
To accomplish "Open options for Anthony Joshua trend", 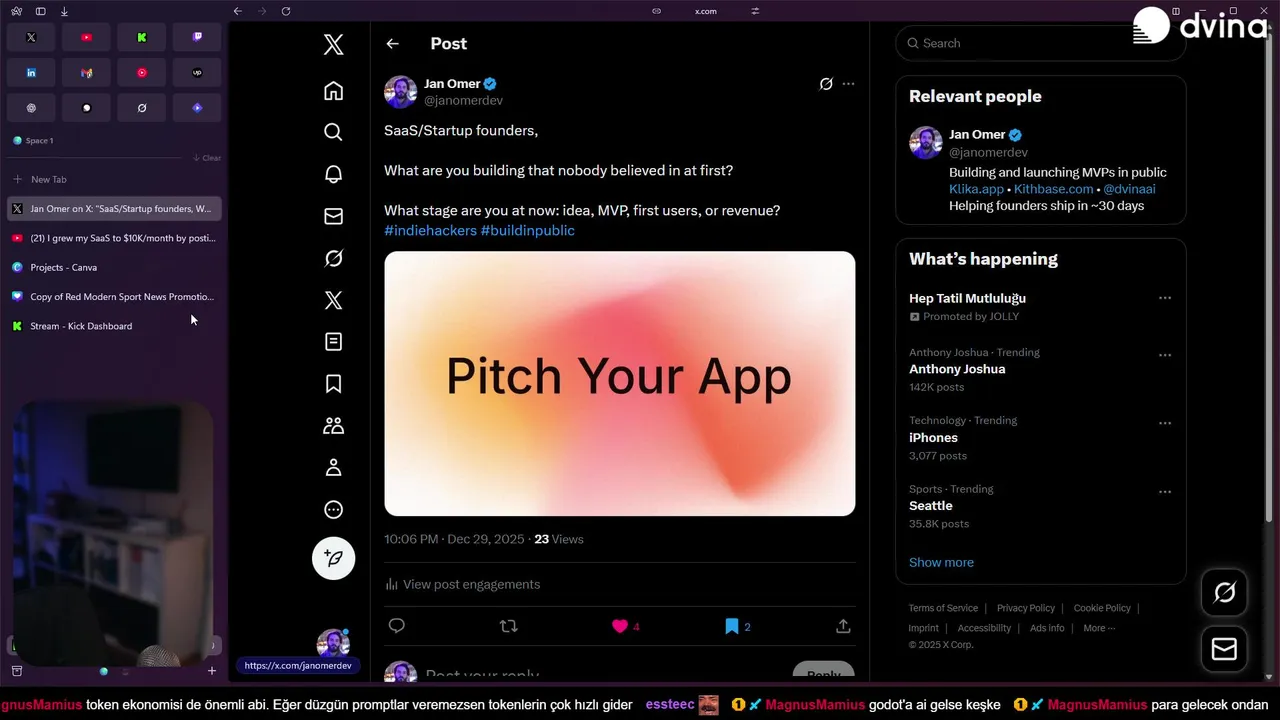I will coord(1165,355).
